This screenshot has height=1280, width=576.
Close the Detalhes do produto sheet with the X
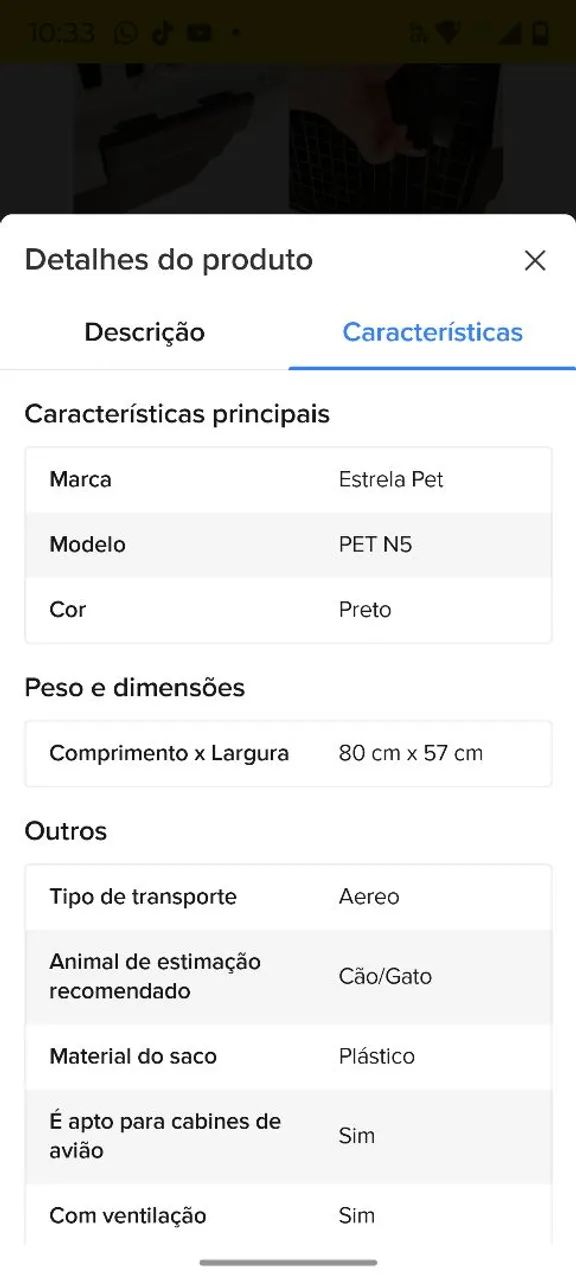(x=535, y=260)
